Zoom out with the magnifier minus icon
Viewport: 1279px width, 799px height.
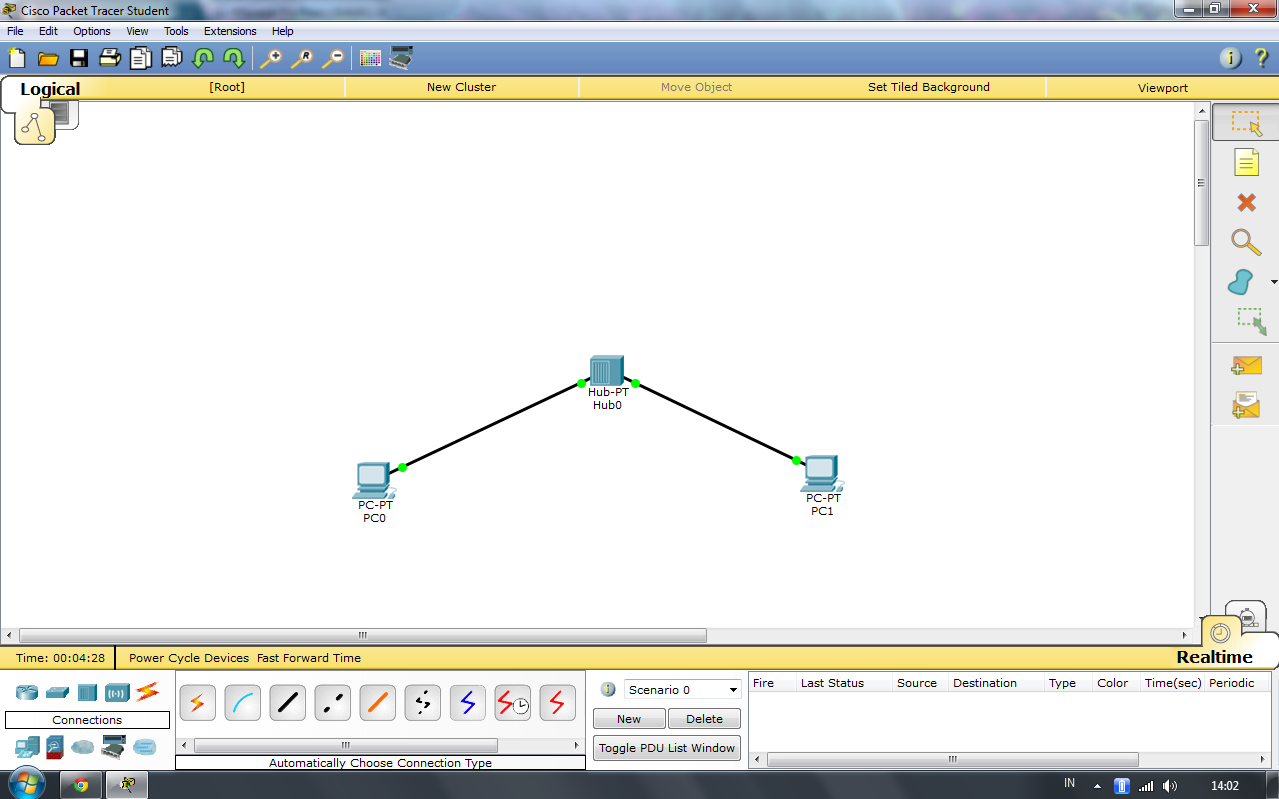coord(332,58)
